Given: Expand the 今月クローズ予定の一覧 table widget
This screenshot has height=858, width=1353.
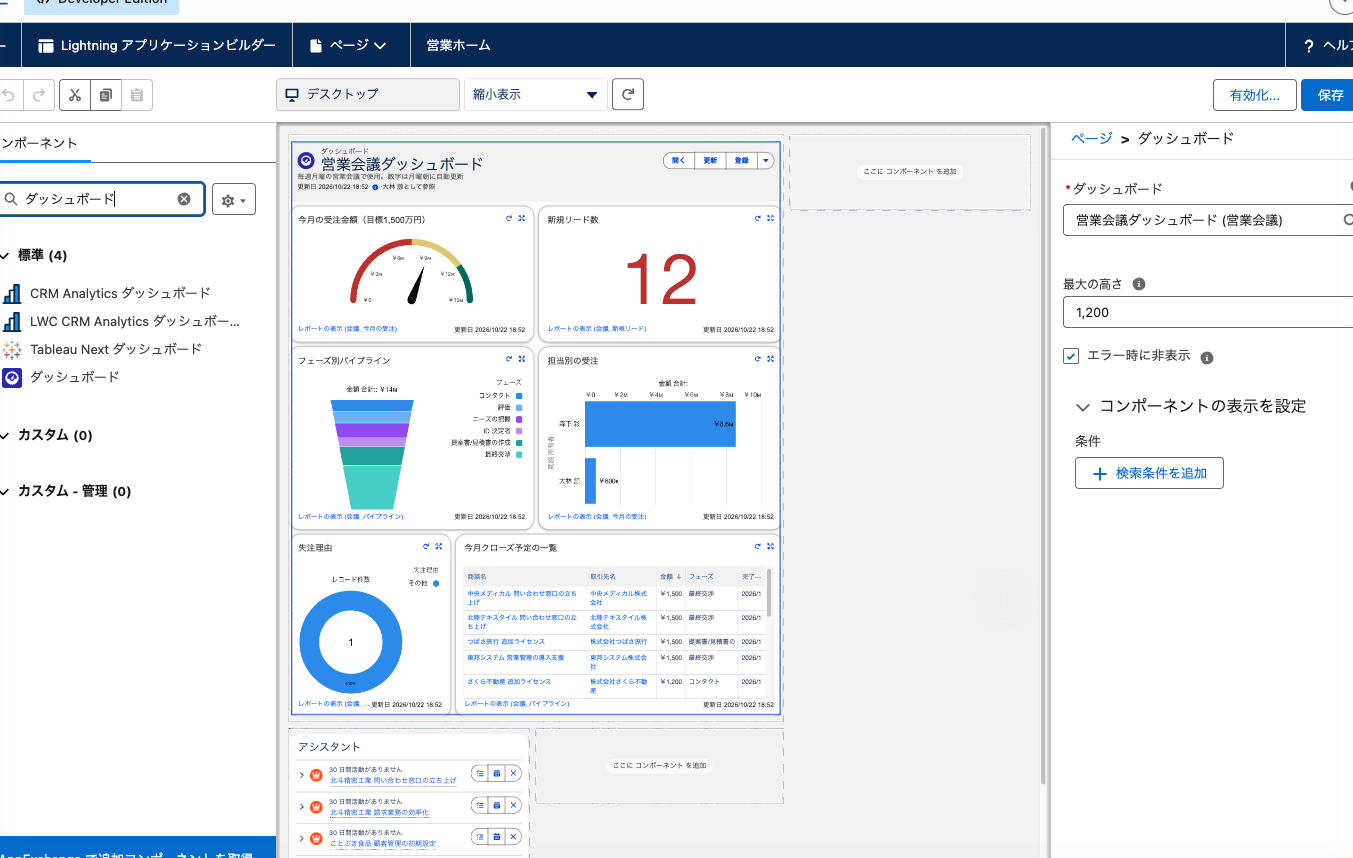Looking at the screenshot, I should tap(770, 547).
